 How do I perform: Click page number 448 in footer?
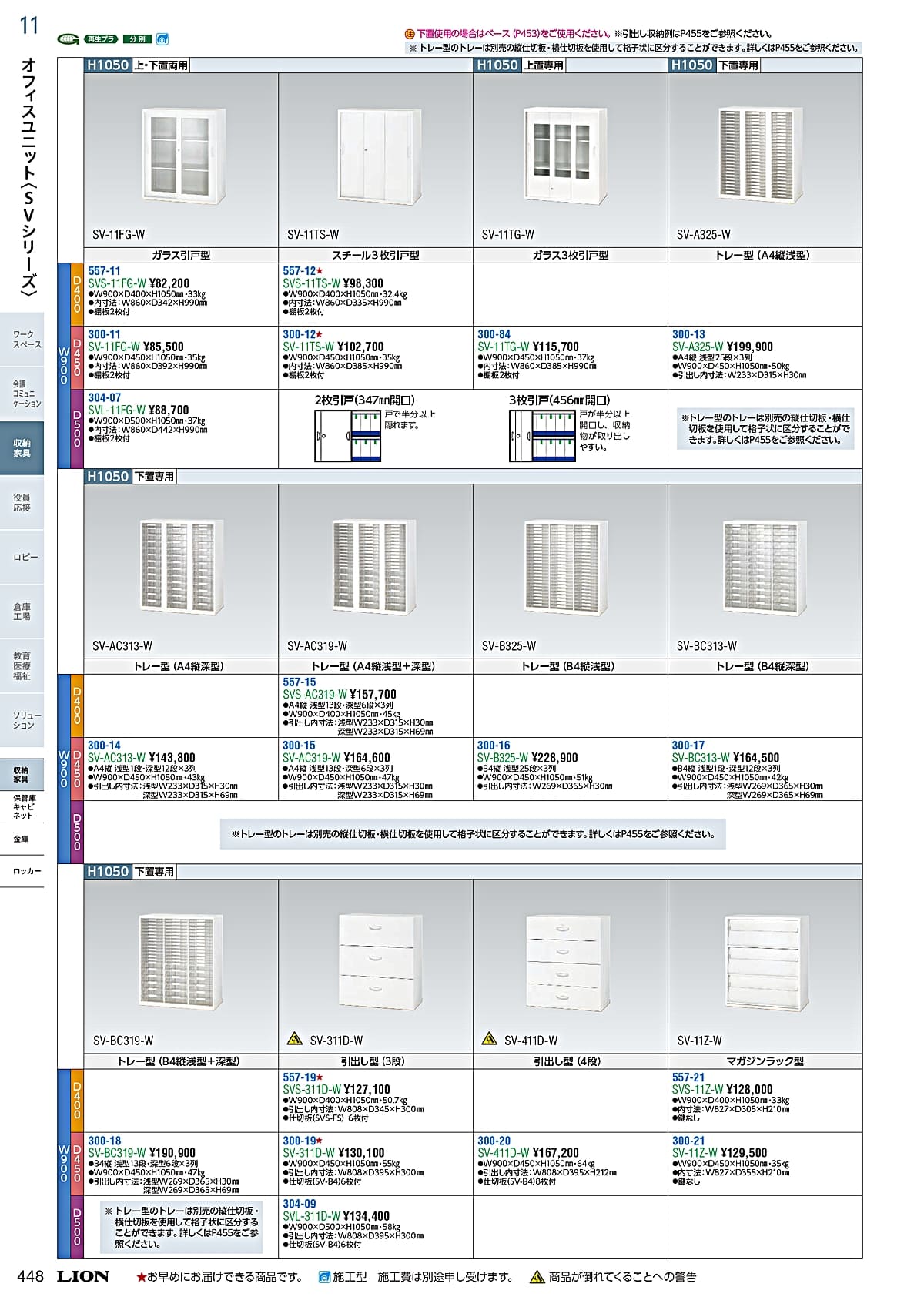click(30, 1276)
